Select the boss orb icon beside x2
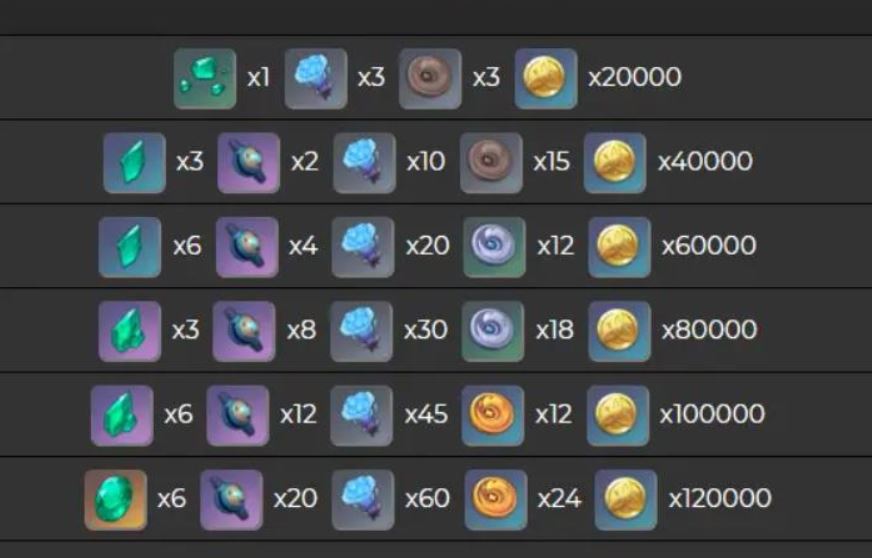This screenshot has height=558, width=872. pyautogui.click(x=249, y=163)
